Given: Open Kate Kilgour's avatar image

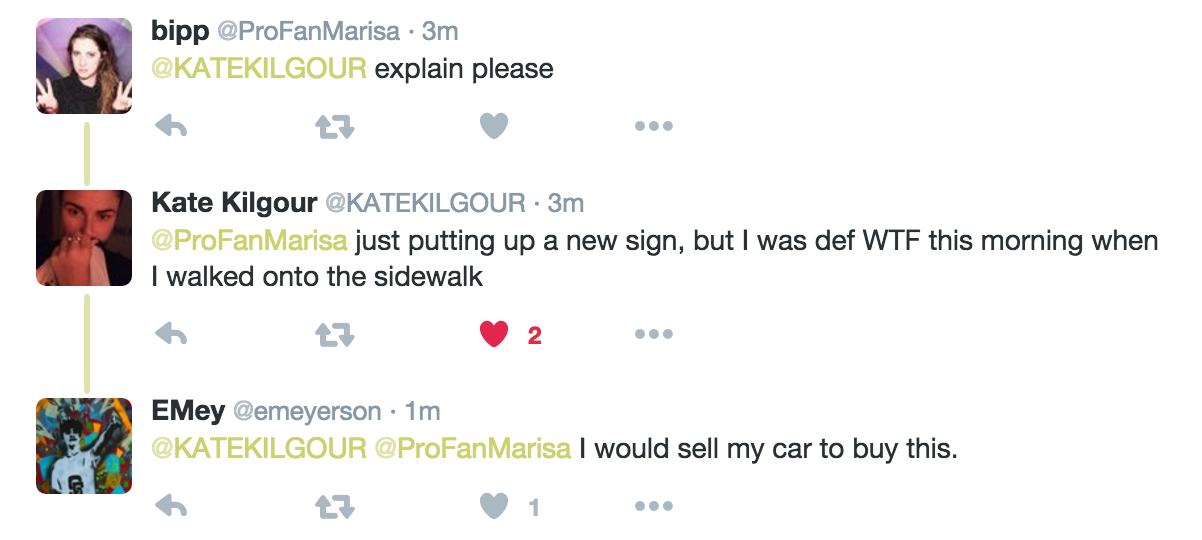Looking at the screenshot, I should pos(84,238).
